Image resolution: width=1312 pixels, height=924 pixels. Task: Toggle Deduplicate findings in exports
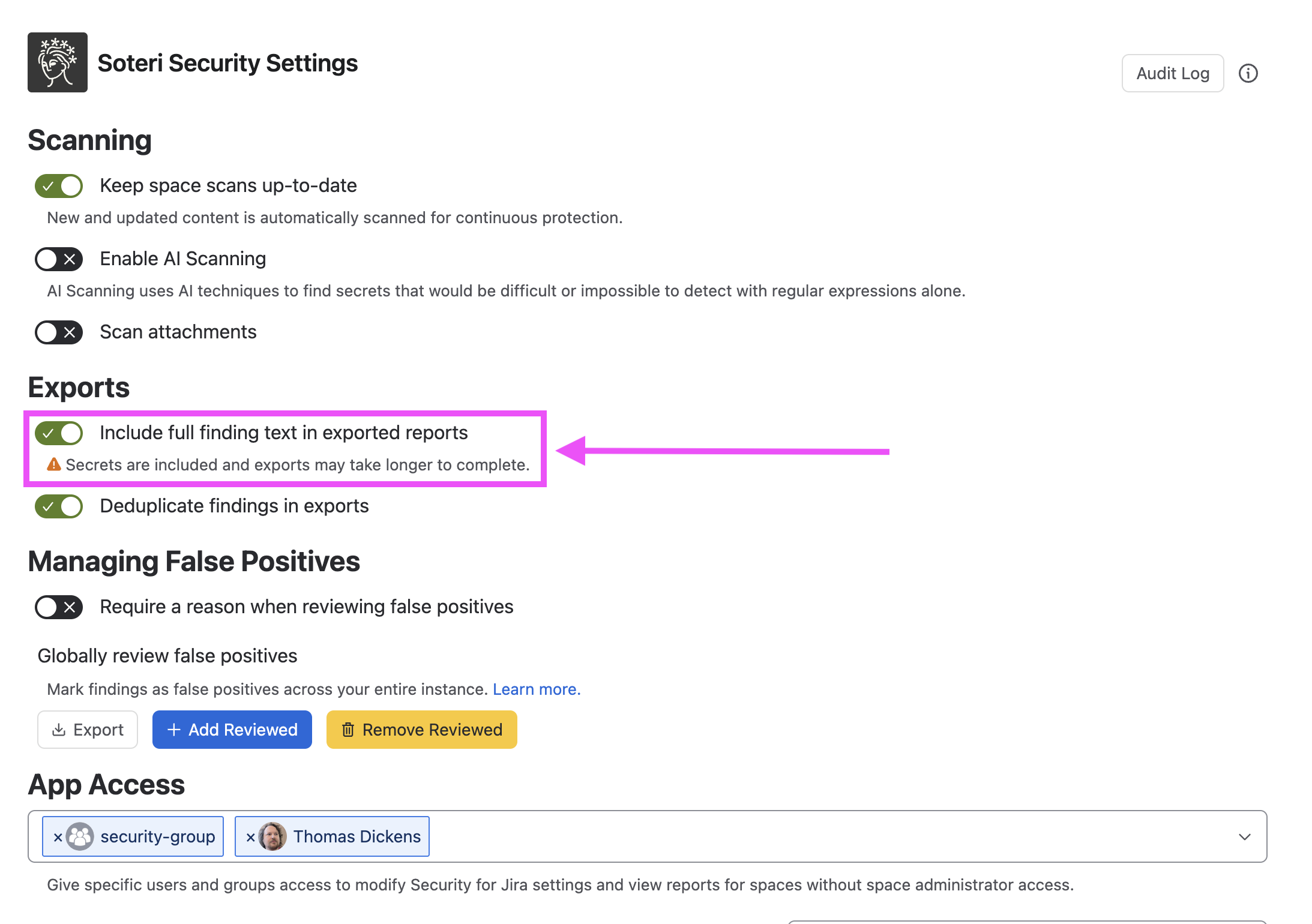[x=59, y=506]
